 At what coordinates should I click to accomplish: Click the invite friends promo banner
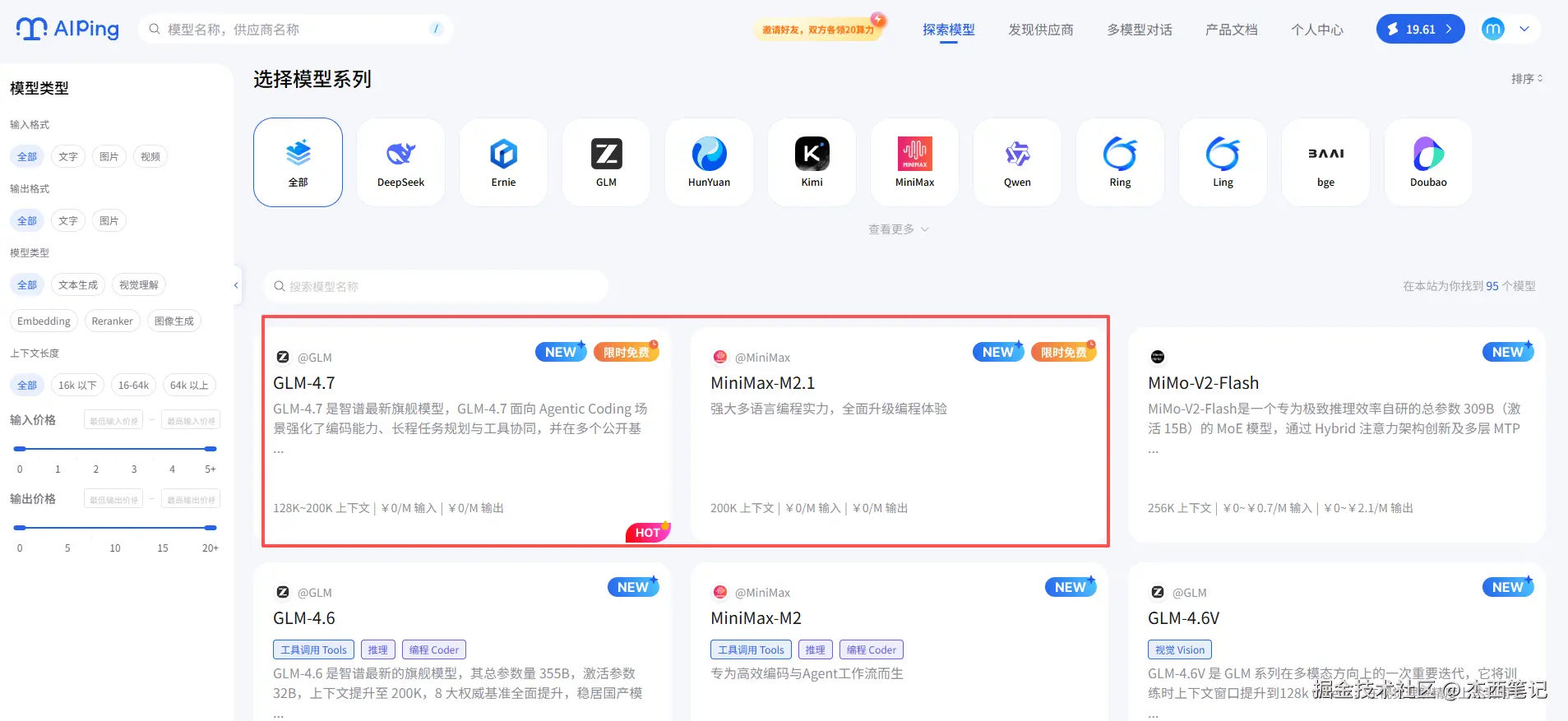820,29
